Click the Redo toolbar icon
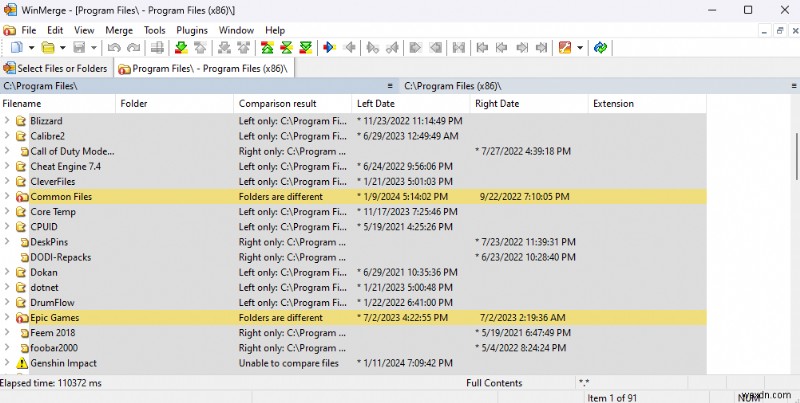The height and width of the screenshot is (403, 800). pos(134,48)
